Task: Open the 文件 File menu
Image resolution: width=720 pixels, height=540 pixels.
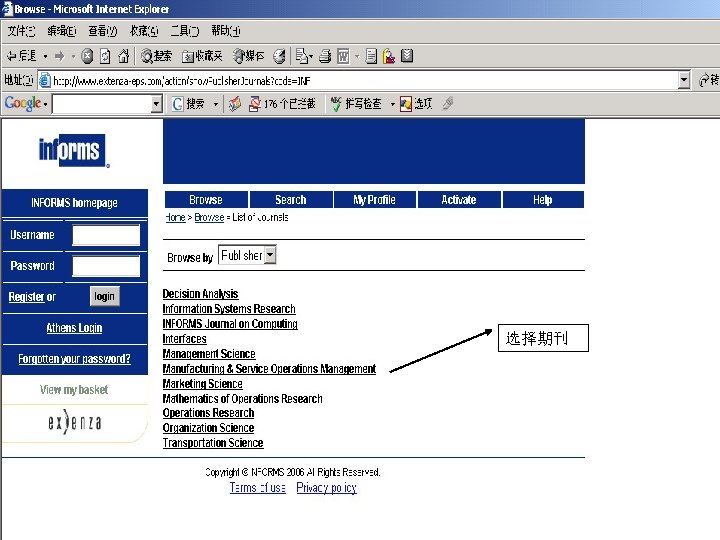Action: pos(21,31)
